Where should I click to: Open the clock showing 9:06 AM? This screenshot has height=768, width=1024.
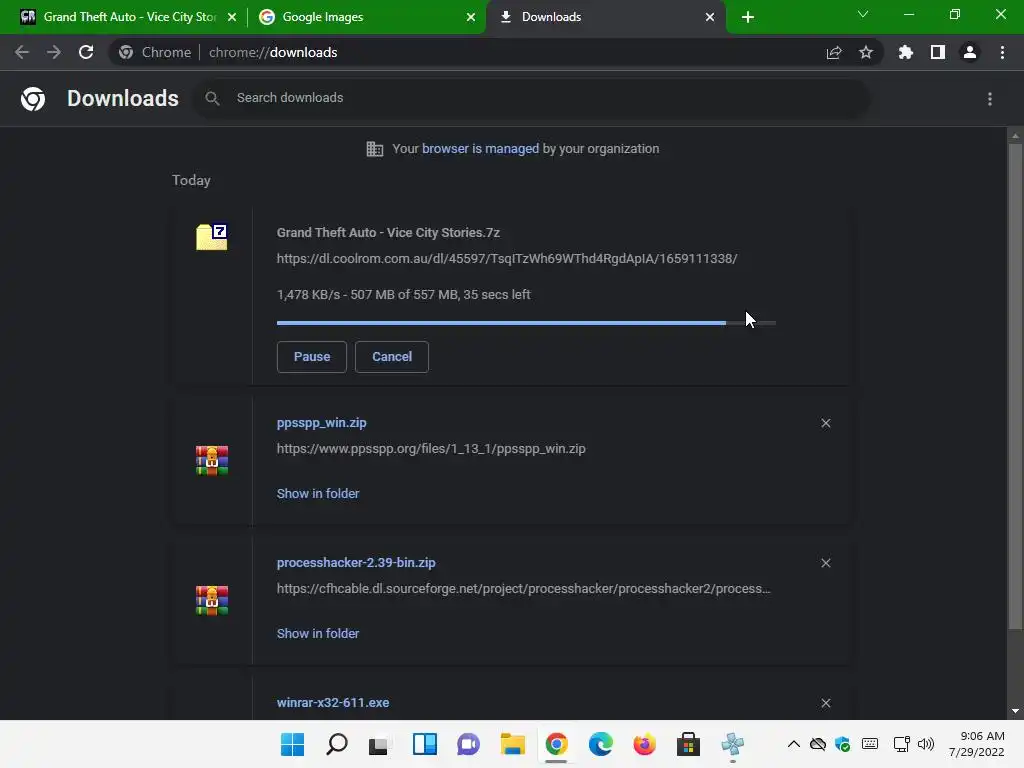pyautogui.click(x=976, y=744)
